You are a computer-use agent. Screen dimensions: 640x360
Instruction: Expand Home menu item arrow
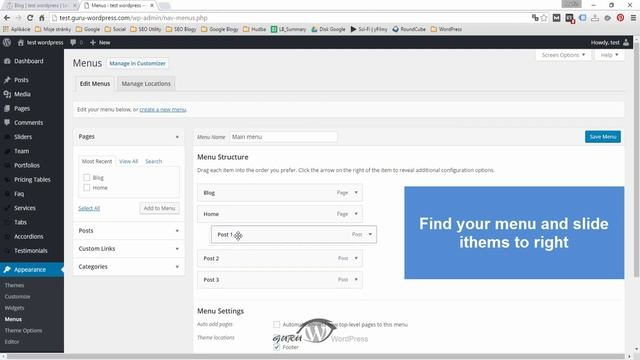[356, 214]
